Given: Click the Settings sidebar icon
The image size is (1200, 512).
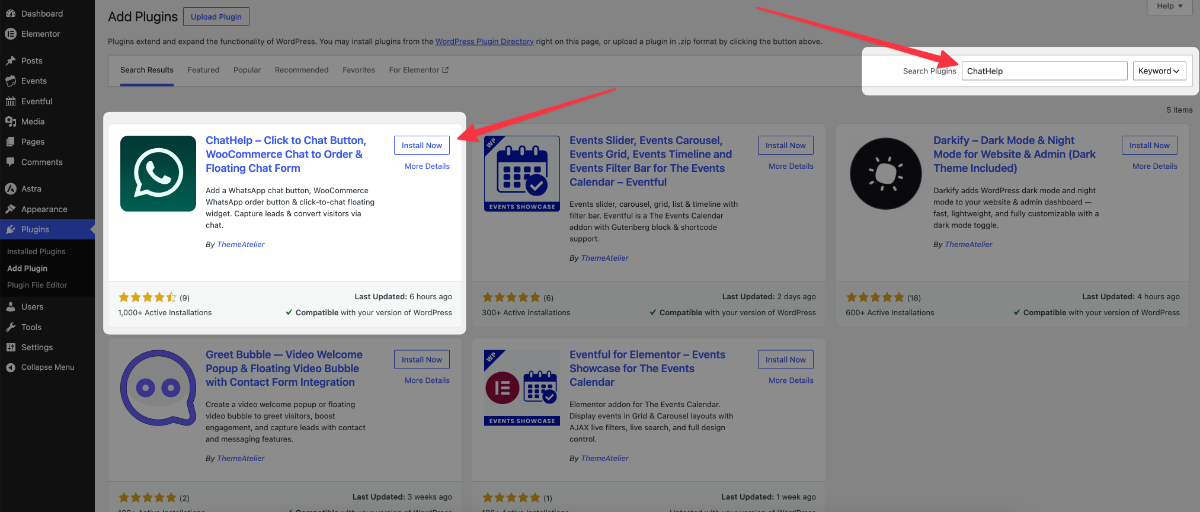Looking at the screenshot, I should click(x=10, y=347).
